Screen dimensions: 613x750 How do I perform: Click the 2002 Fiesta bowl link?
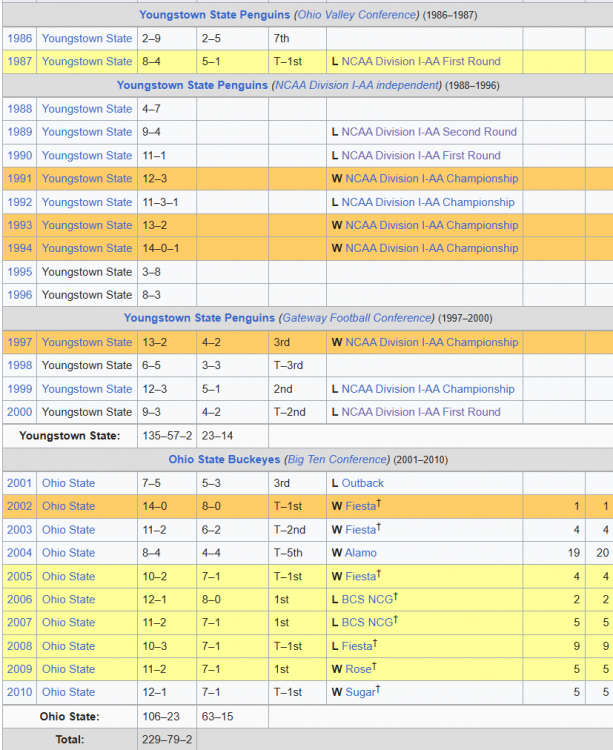360,506
